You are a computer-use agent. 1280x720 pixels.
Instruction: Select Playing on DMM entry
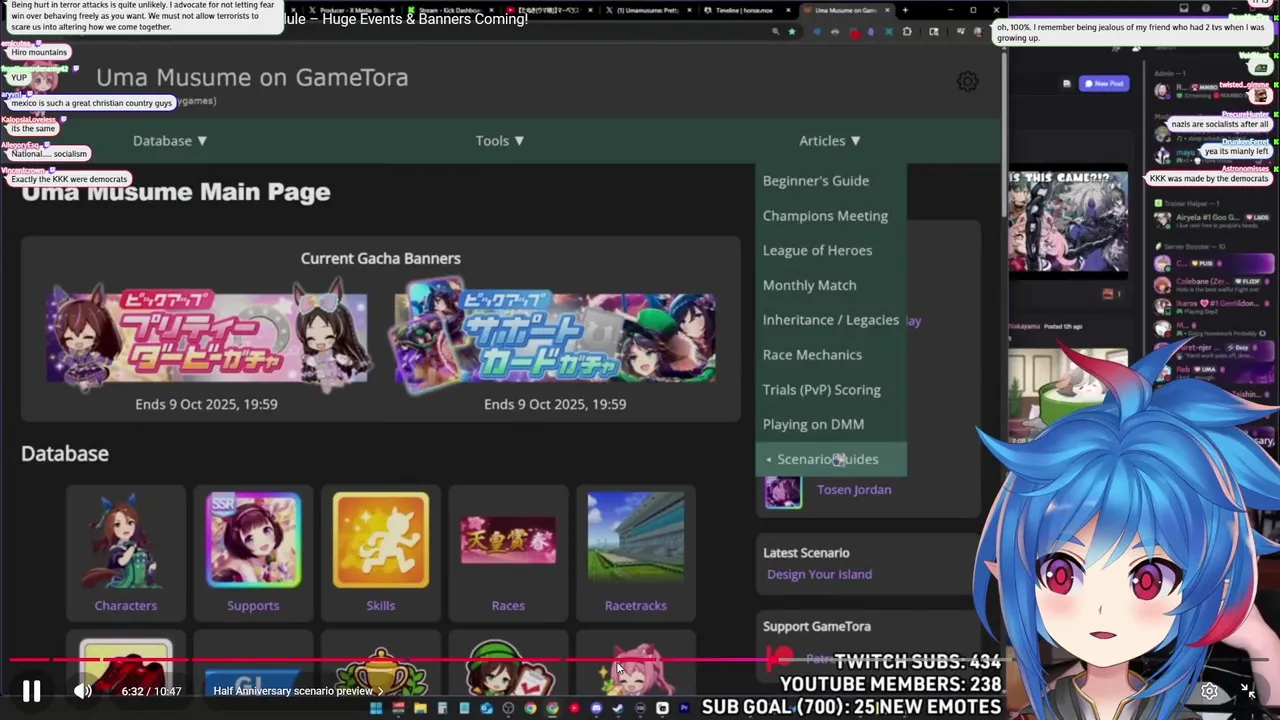pos(813,424)
